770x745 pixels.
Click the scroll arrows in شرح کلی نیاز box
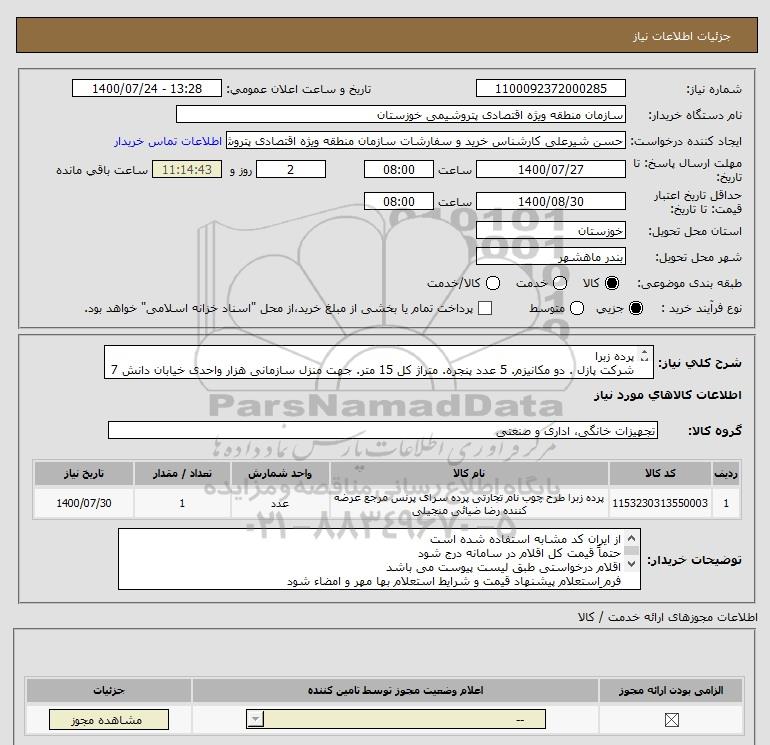644,356
